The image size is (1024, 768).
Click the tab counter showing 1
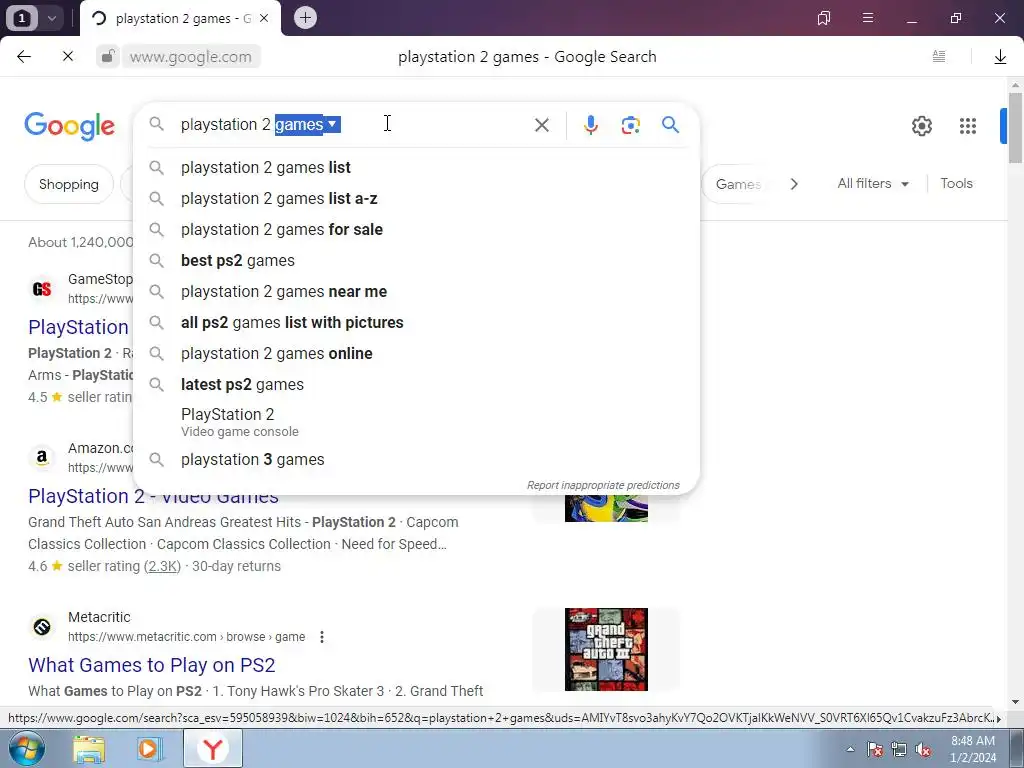(22, 18)
